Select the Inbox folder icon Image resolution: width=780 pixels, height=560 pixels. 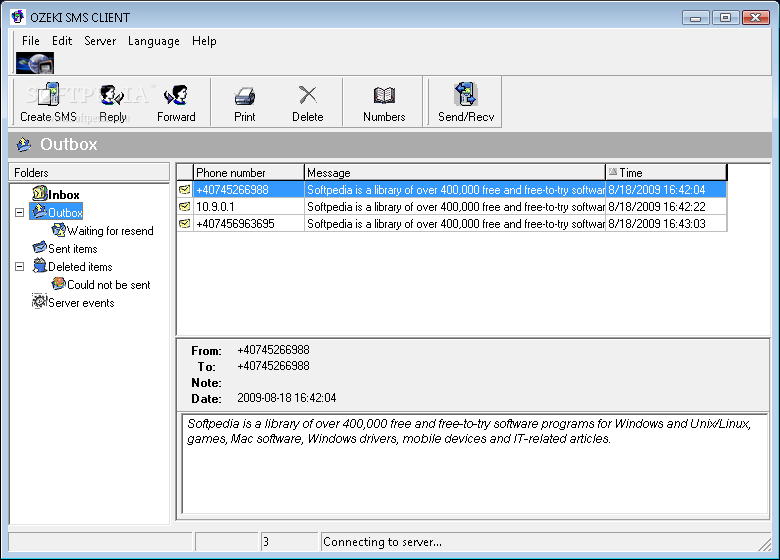tap(39, 193)
